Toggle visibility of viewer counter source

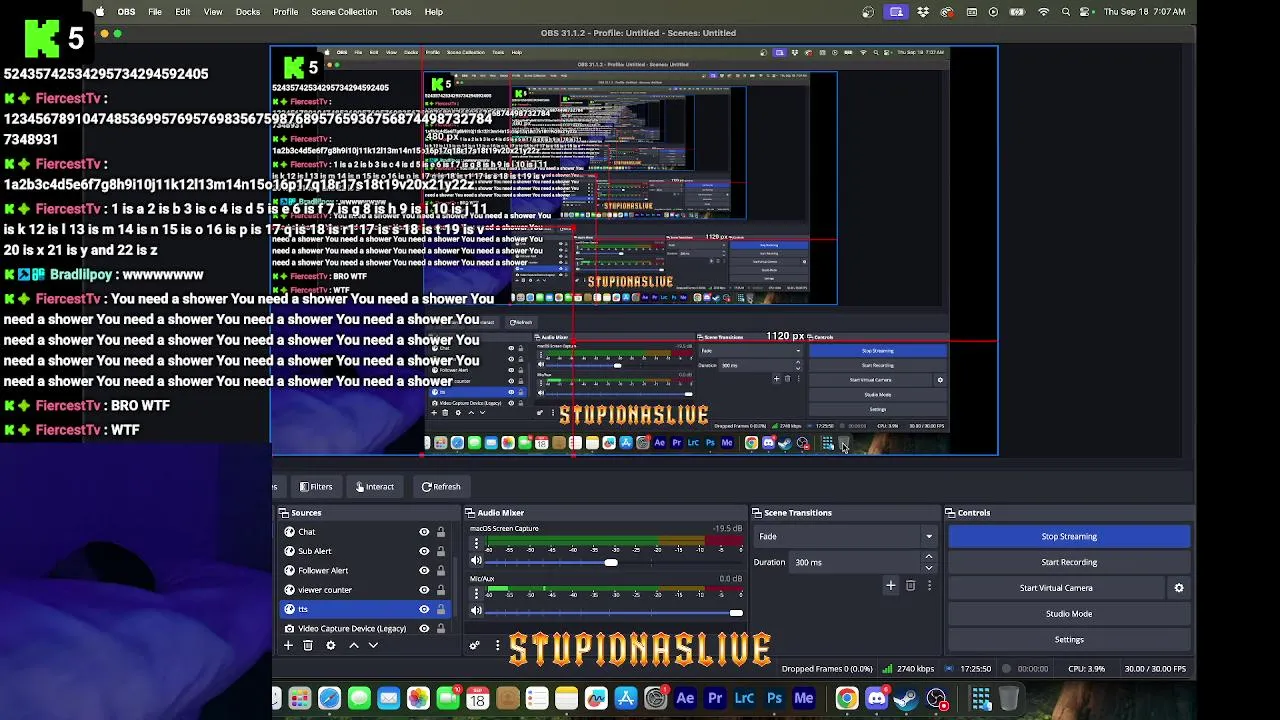click(424, 590)
